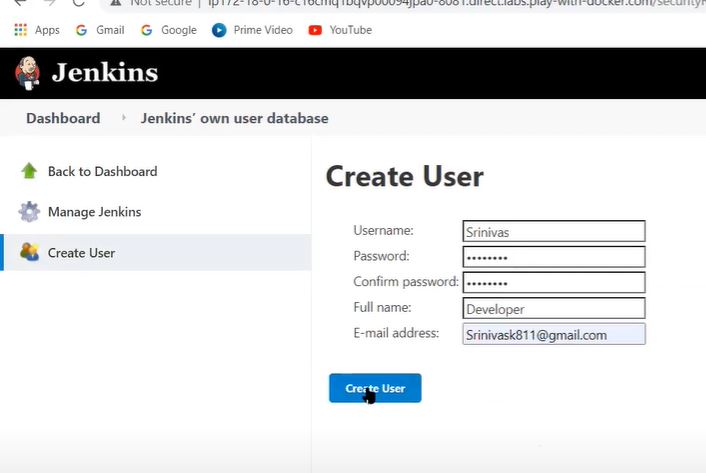Open Manage Jenkins sidebar link

click(95, 212)
